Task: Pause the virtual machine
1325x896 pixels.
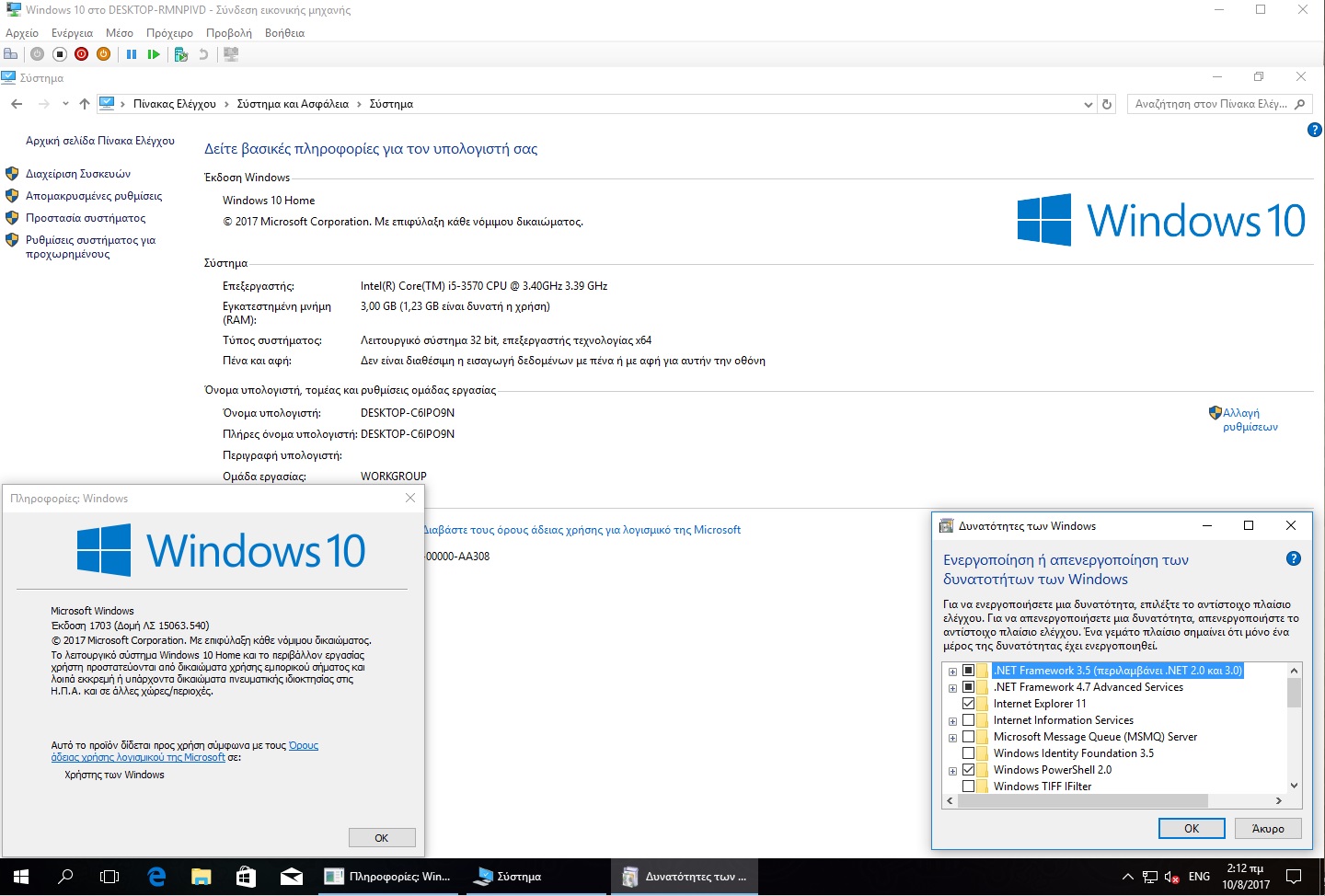Action: [x=132, y=54]
